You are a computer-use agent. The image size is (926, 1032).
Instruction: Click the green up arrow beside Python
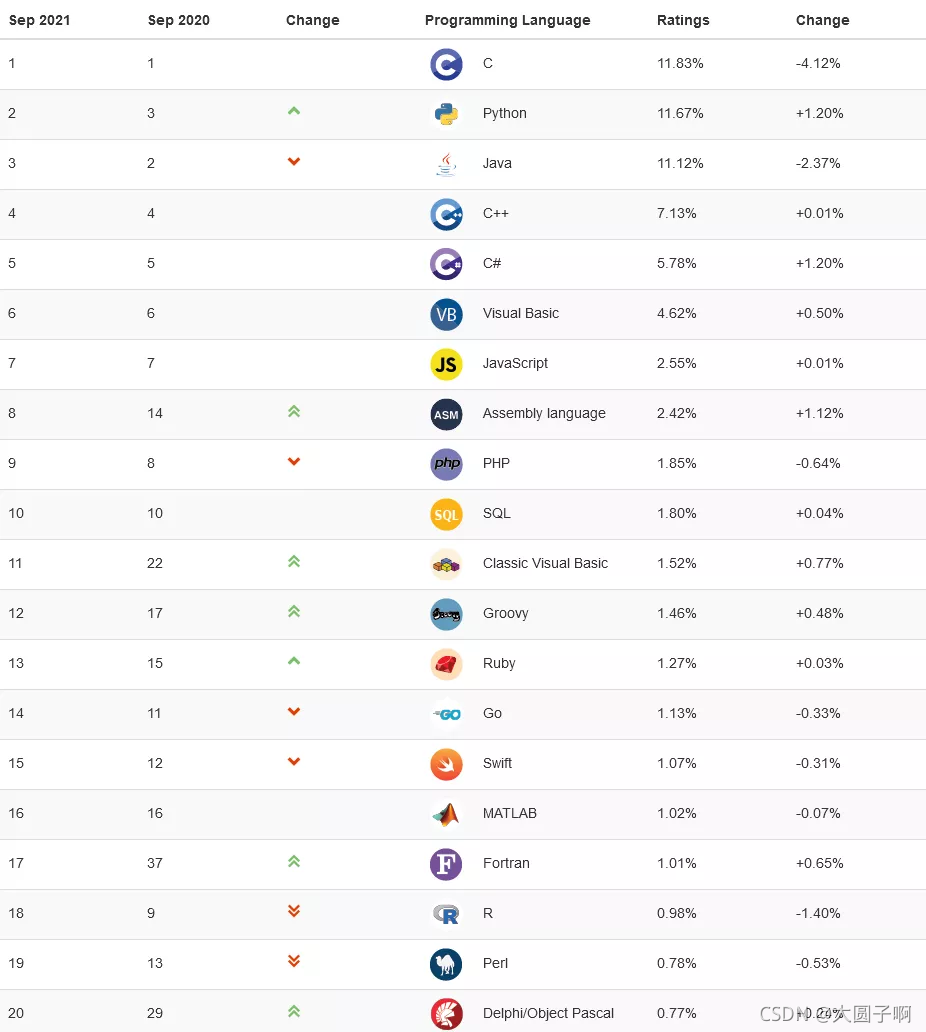[x=294, y=111]
